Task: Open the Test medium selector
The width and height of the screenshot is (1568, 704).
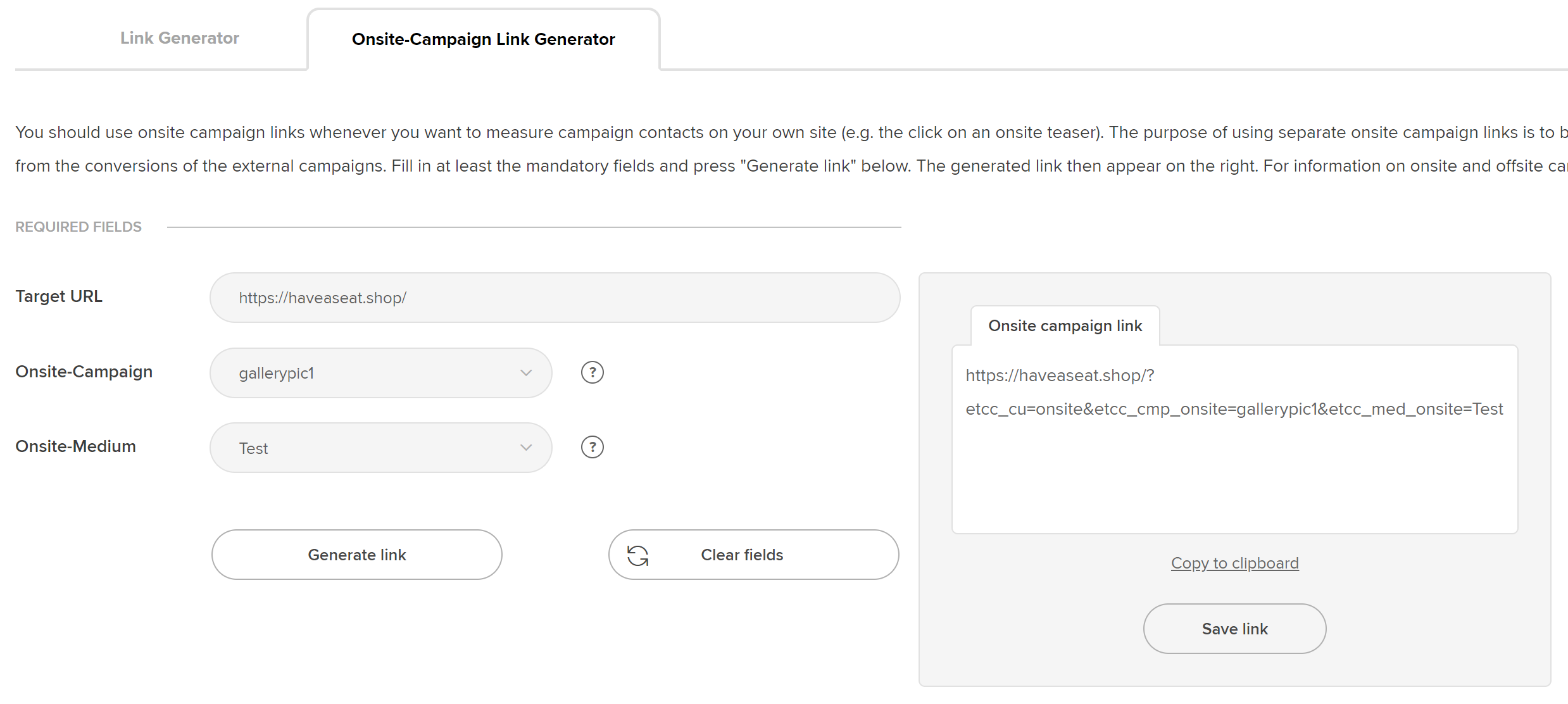Action: [x=380, y=448]
